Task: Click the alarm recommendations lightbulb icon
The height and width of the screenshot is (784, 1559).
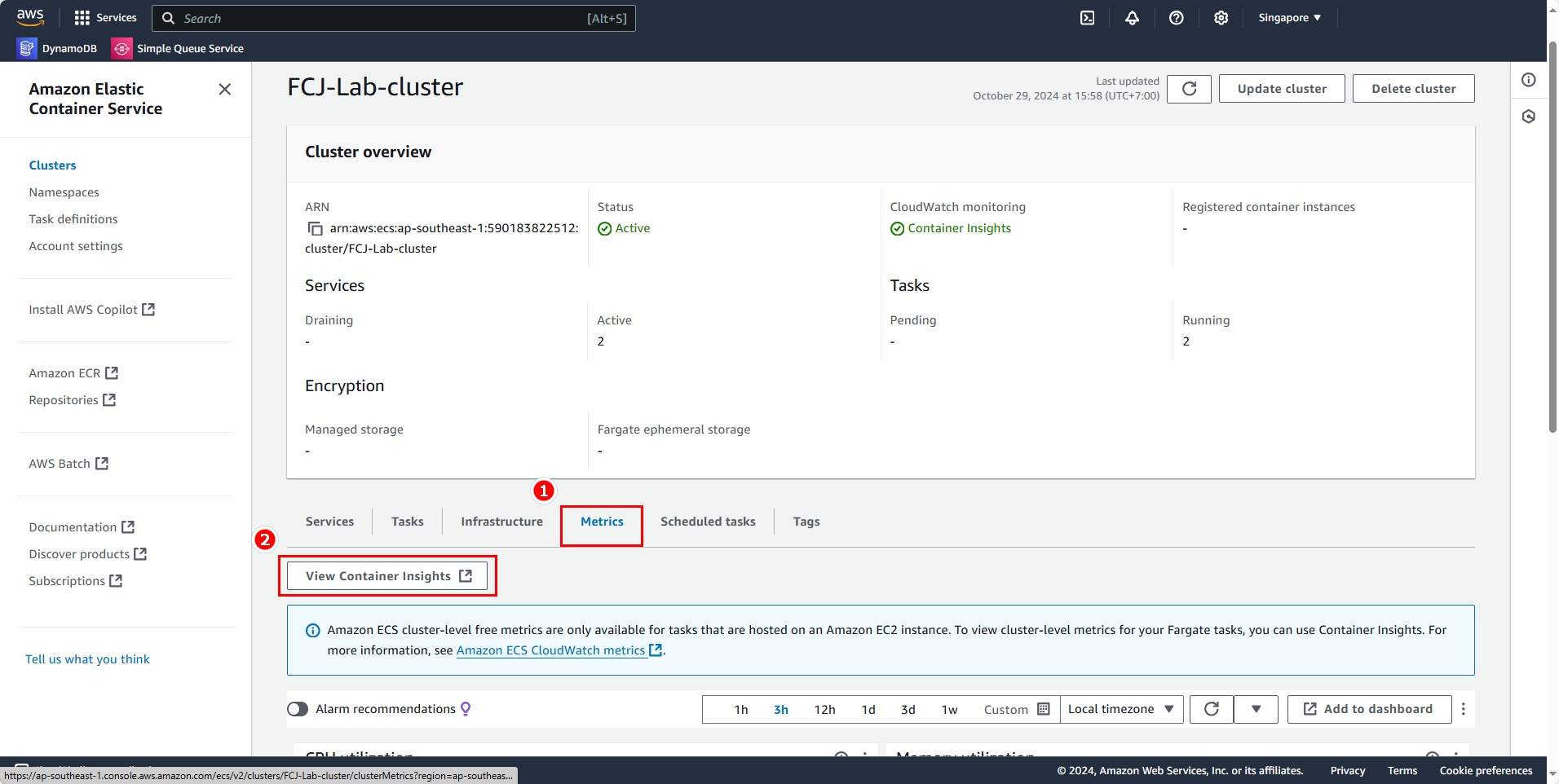Action: (466, 709)
